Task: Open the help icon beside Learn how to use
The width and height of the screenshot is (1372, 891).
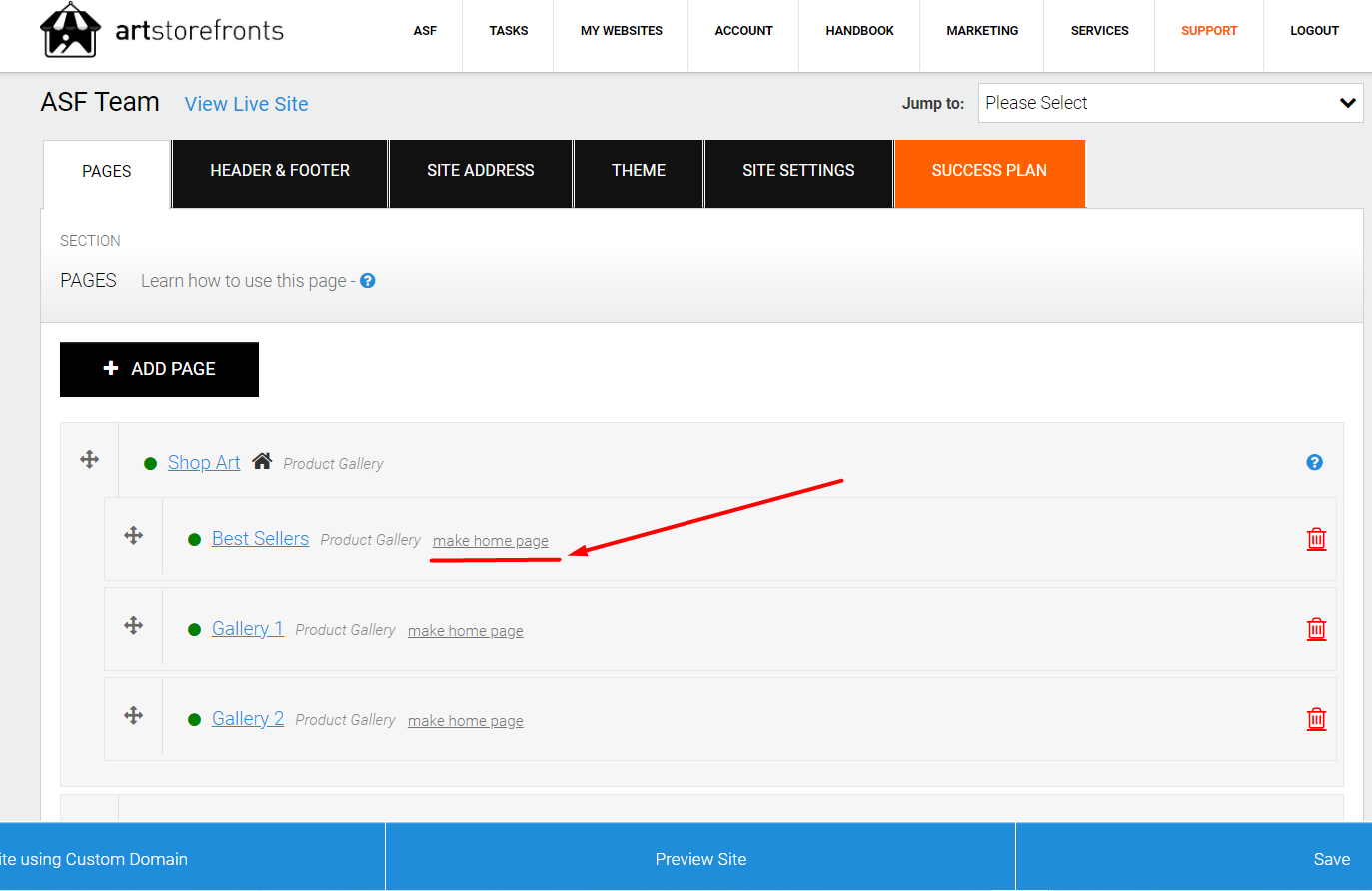Action: click(368, 281)
